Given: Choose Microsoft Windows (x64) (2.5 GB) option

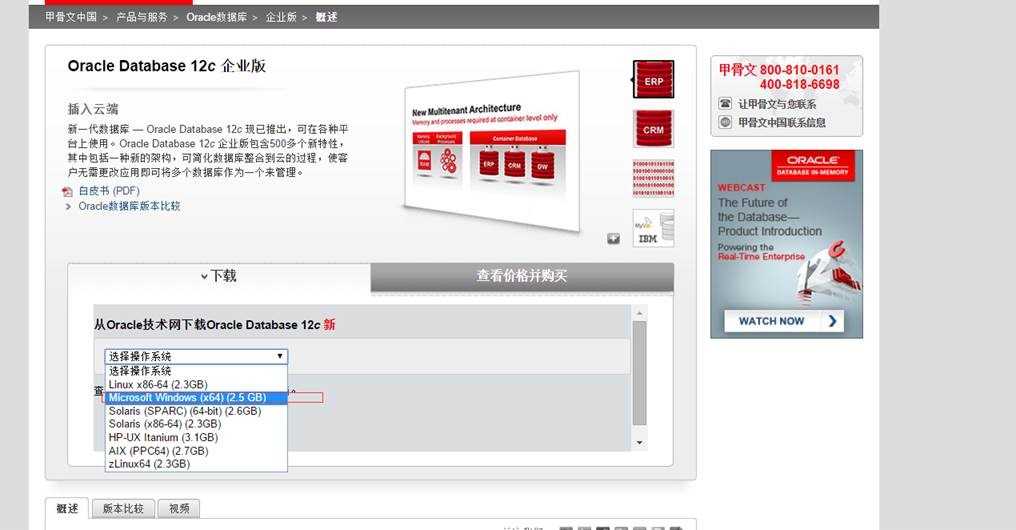Looking at the screenshot, I should [x=196, y=398].
